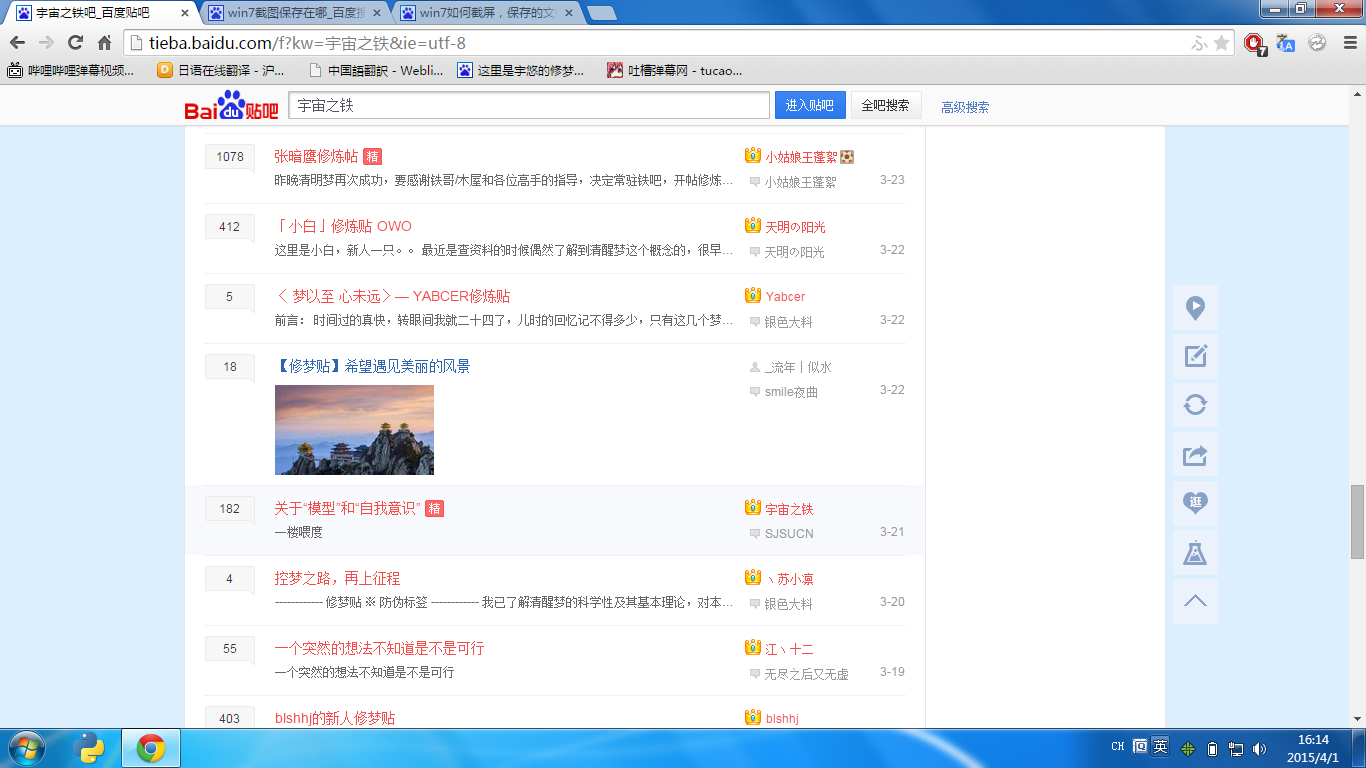
Task: Open the 「小白」修炼帖 OWO thread
Action: tap(343, 227)
